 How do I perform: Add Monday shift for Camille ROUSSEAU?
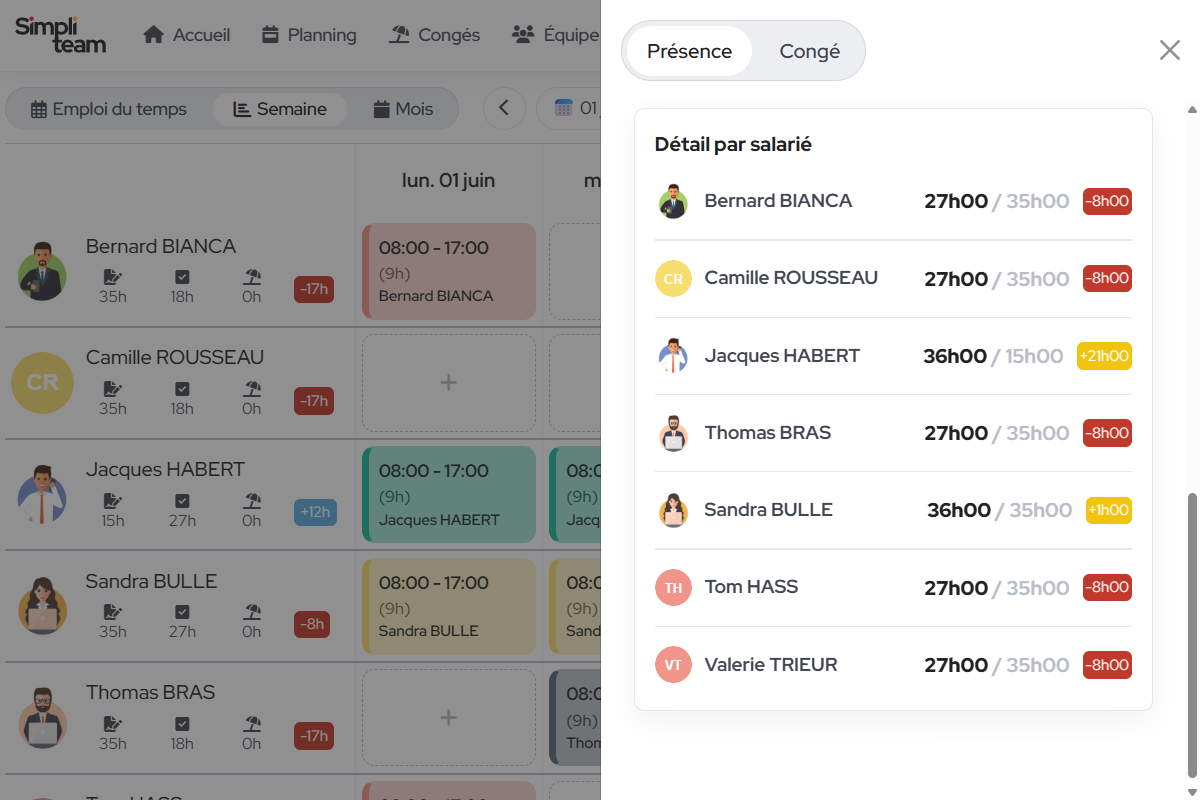448,382
